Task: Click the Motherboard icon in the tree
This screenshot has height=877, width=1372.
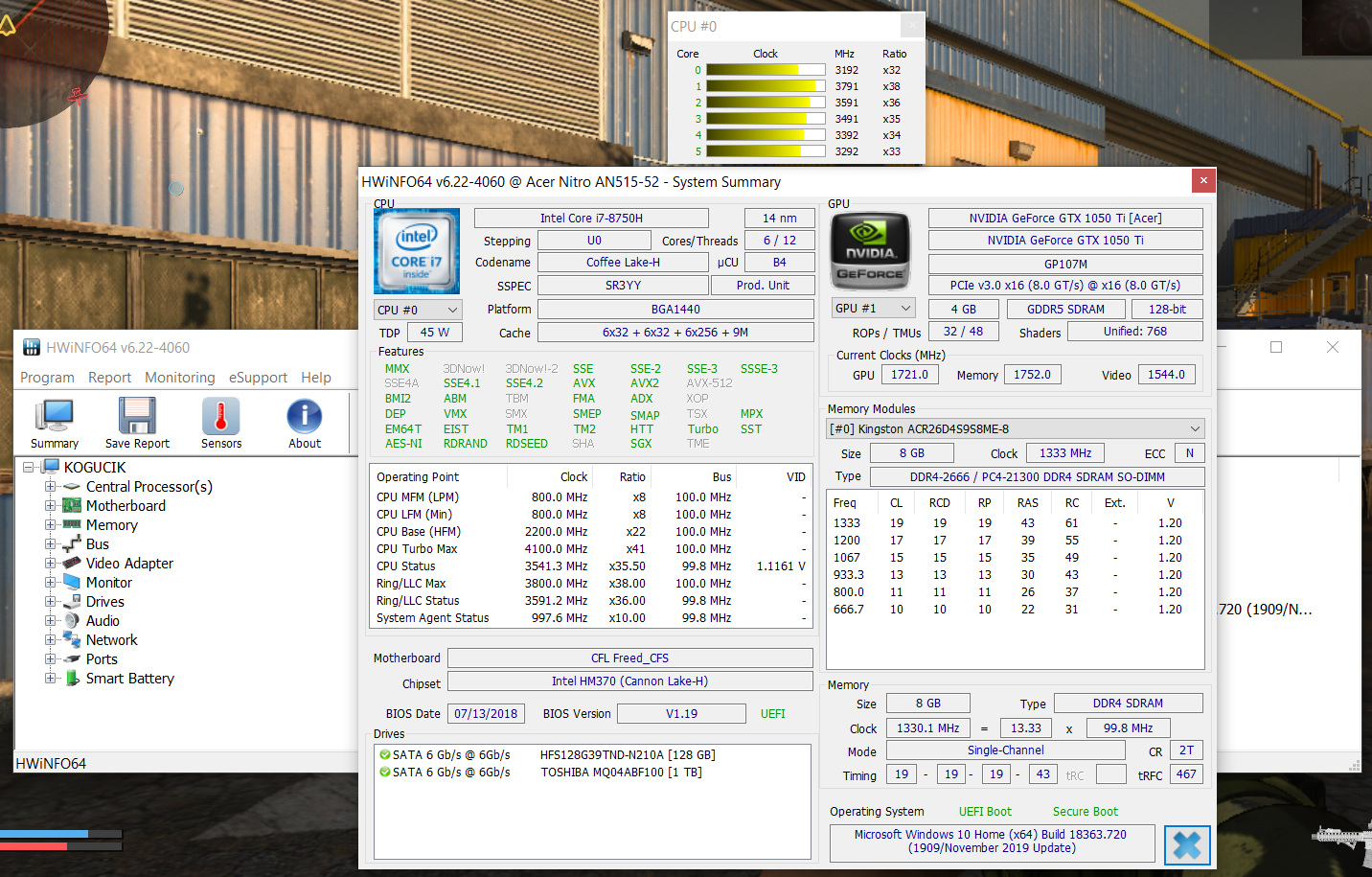Action: coord(72,505)
